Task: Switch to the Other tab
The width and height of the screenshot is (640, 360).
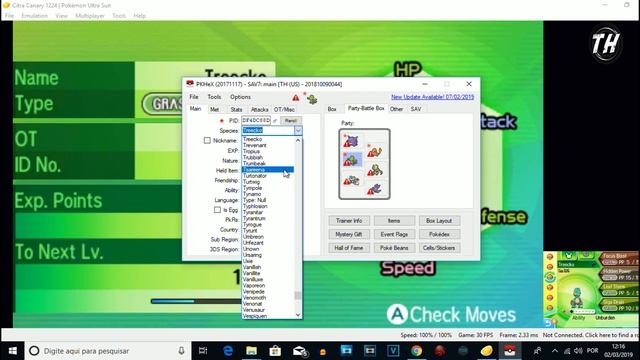Action: coord(396,109)
